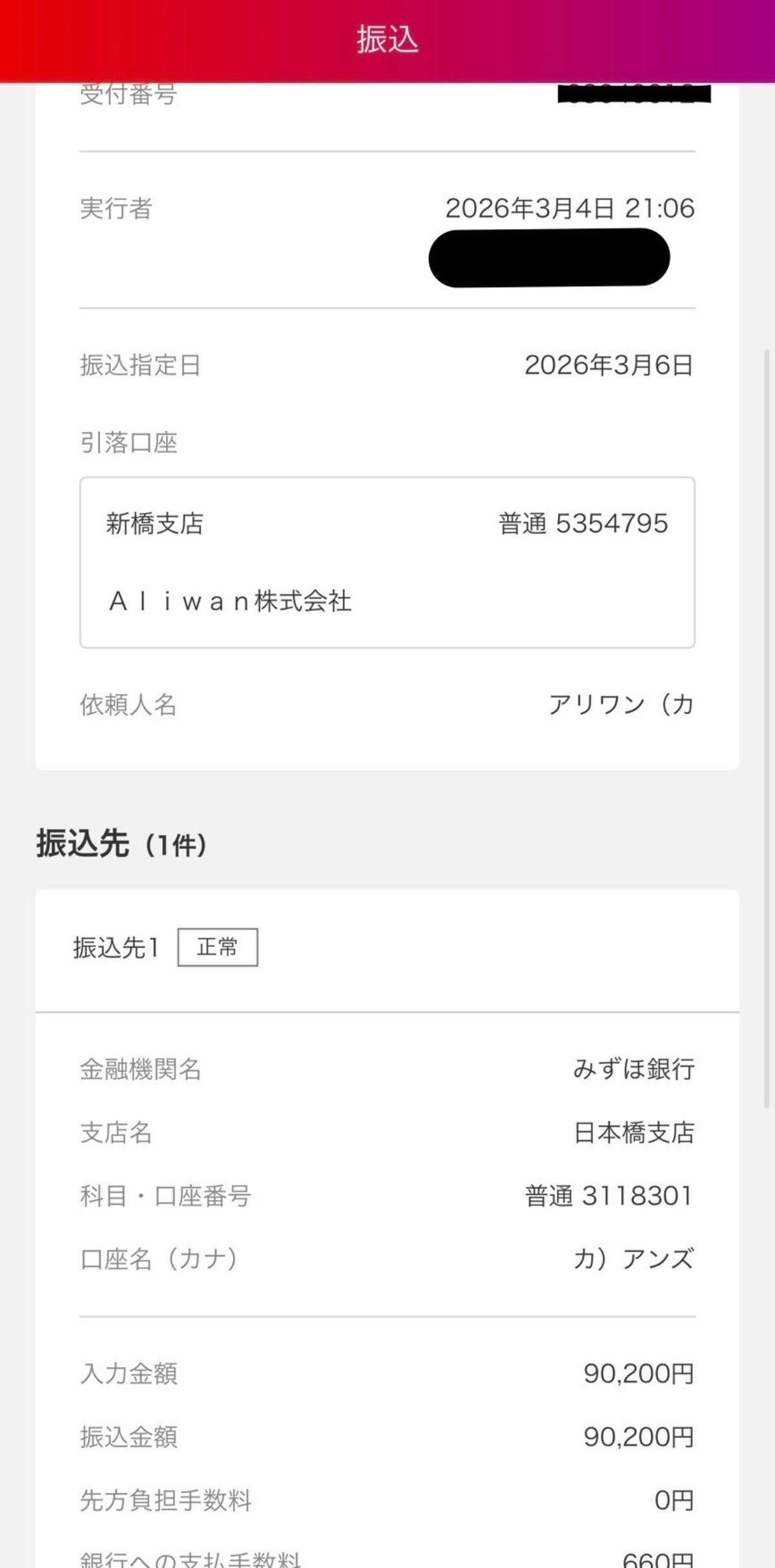Select account number 普通 5354795
Viewport: 775px width, 1568px height.
click(583, 524)
